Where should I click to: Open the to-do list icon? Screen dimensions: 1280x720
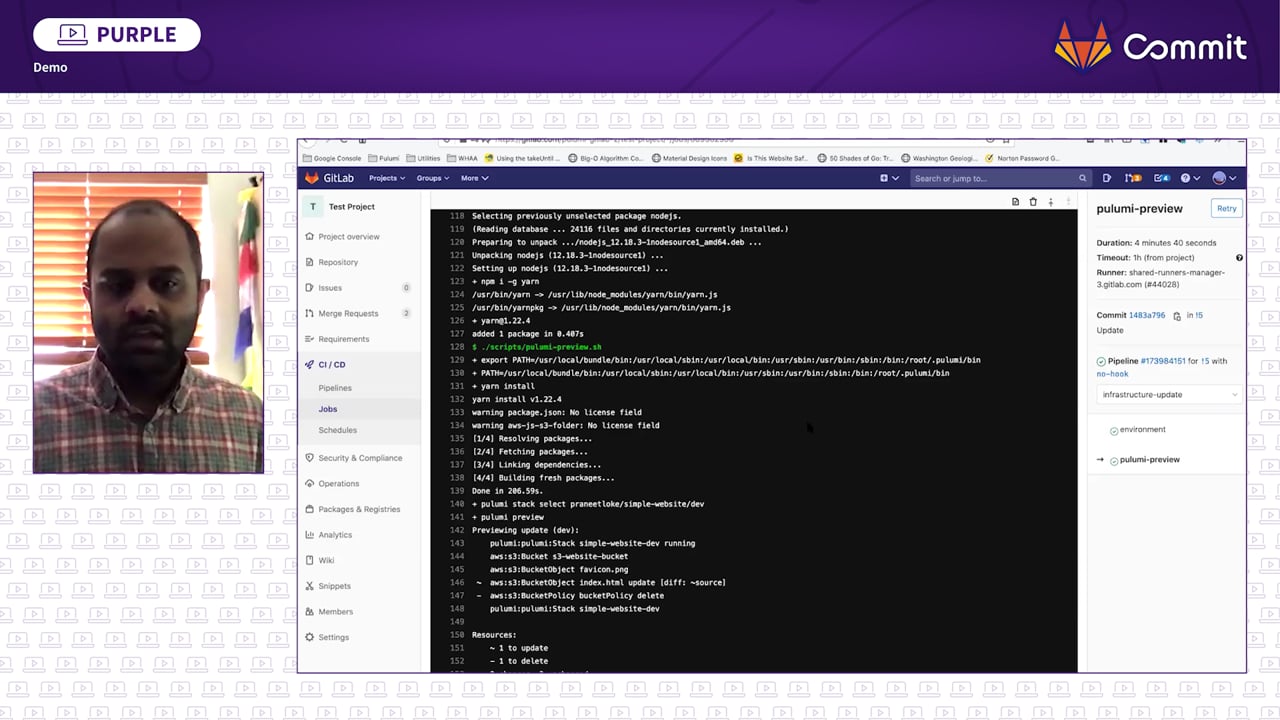(x=1162, y=178)
